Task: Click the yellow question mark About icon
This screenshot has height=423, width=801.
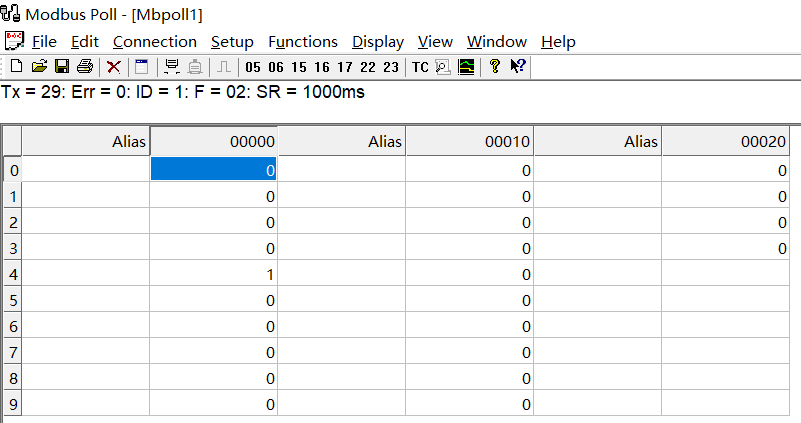Action: [x=494, y=67]
